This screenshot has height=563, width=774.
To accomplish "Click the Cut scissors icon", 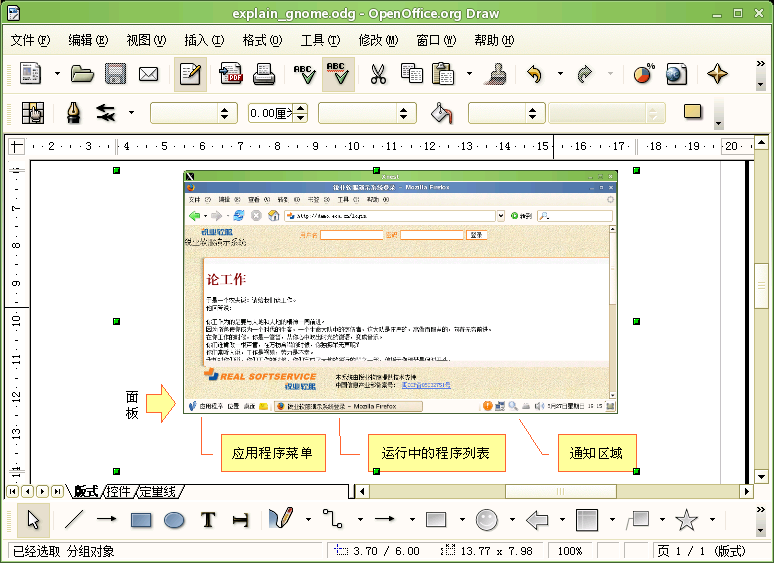I will pyautogui.click(x=378, y=74).
